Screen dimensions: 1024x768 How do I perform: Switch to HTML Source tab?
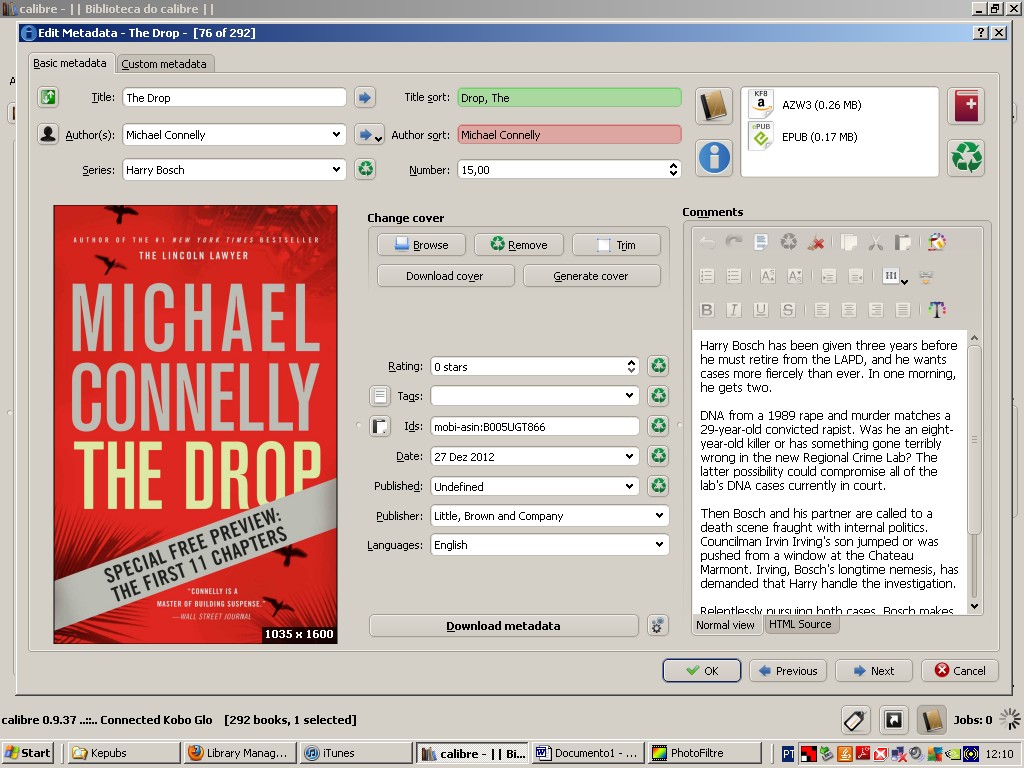coord(800,624)
